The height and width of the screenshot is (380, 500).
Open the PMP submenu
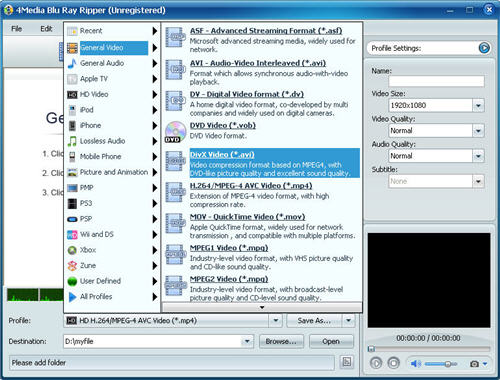(112, 188)
